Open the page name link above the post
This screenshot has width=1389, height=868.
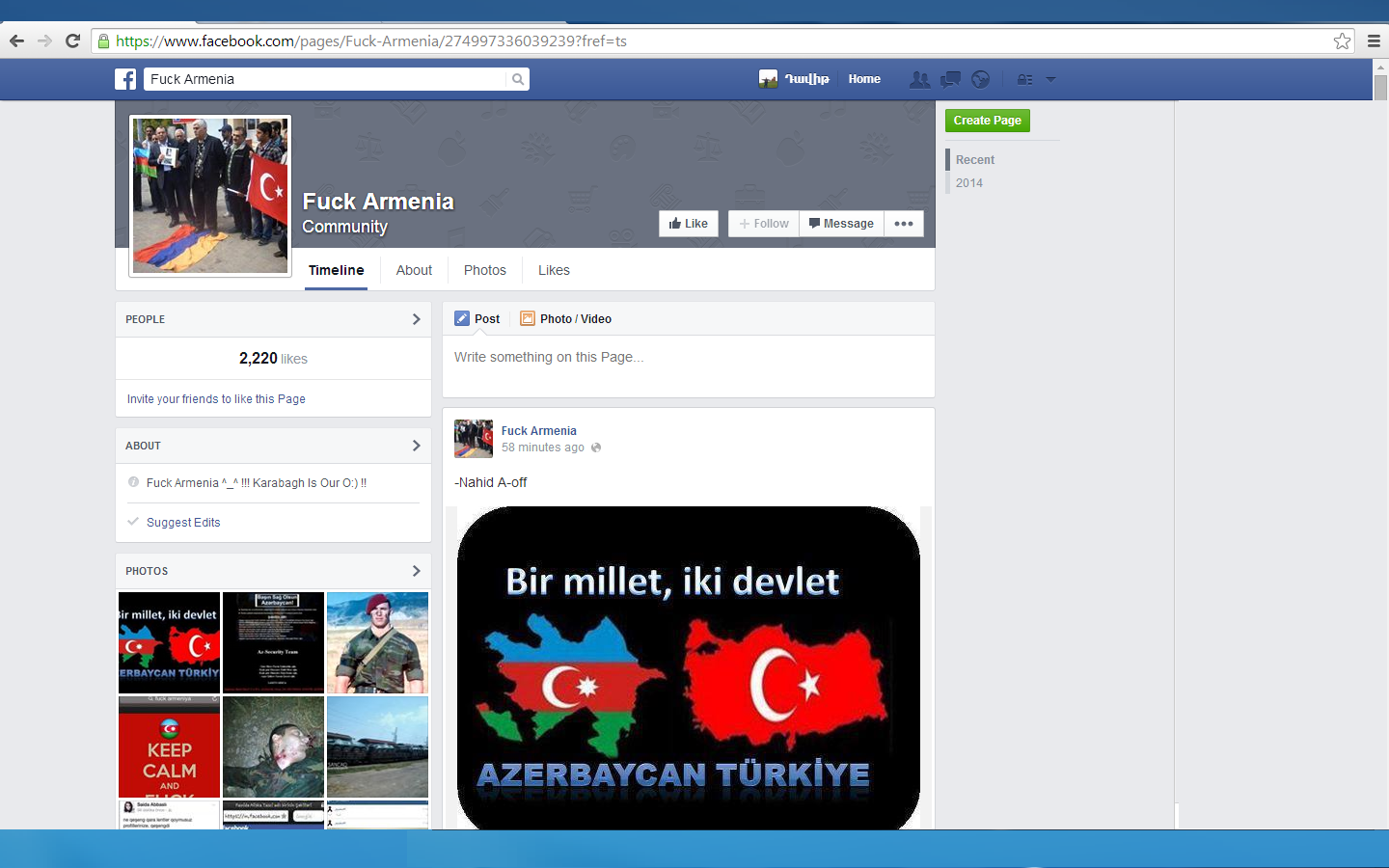pyautogui.click(x=539, y=431)
